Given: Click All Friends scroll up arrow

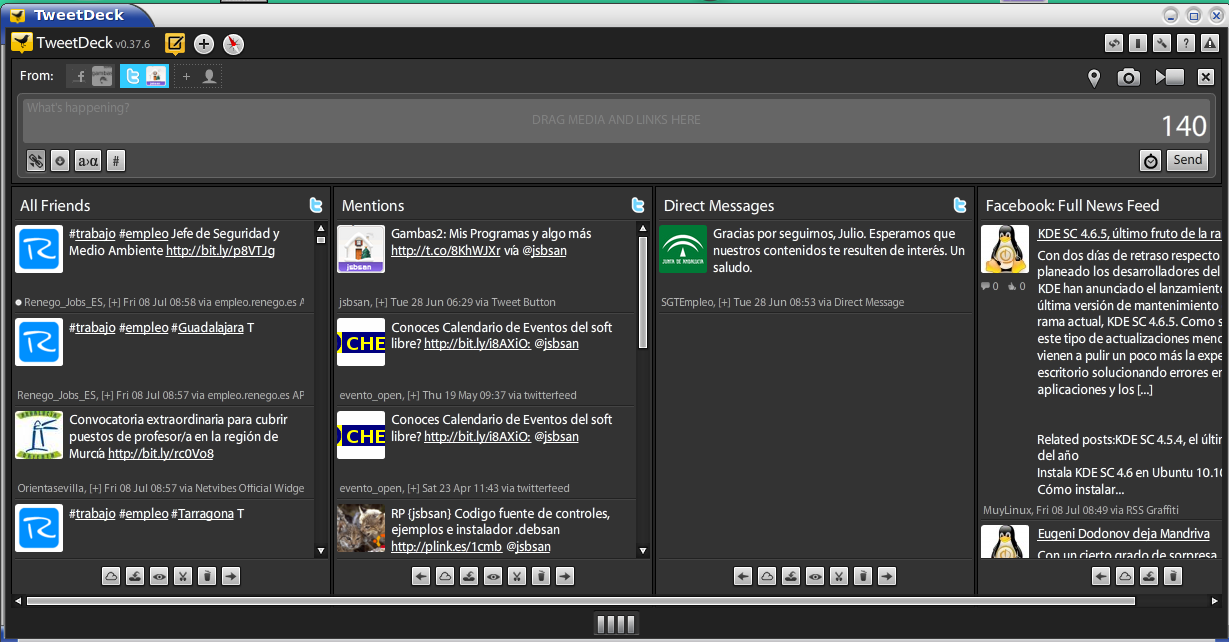Looking at the screenshot, I should (321, 229).
